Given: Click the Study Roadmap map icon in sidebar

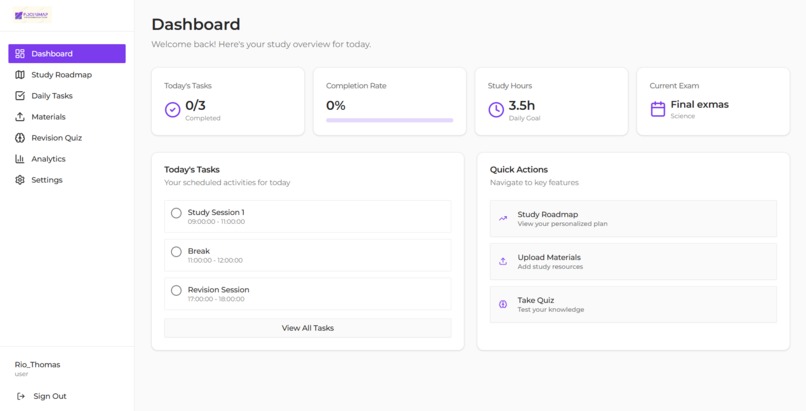Looking at the screenshot, I should 20,74.
